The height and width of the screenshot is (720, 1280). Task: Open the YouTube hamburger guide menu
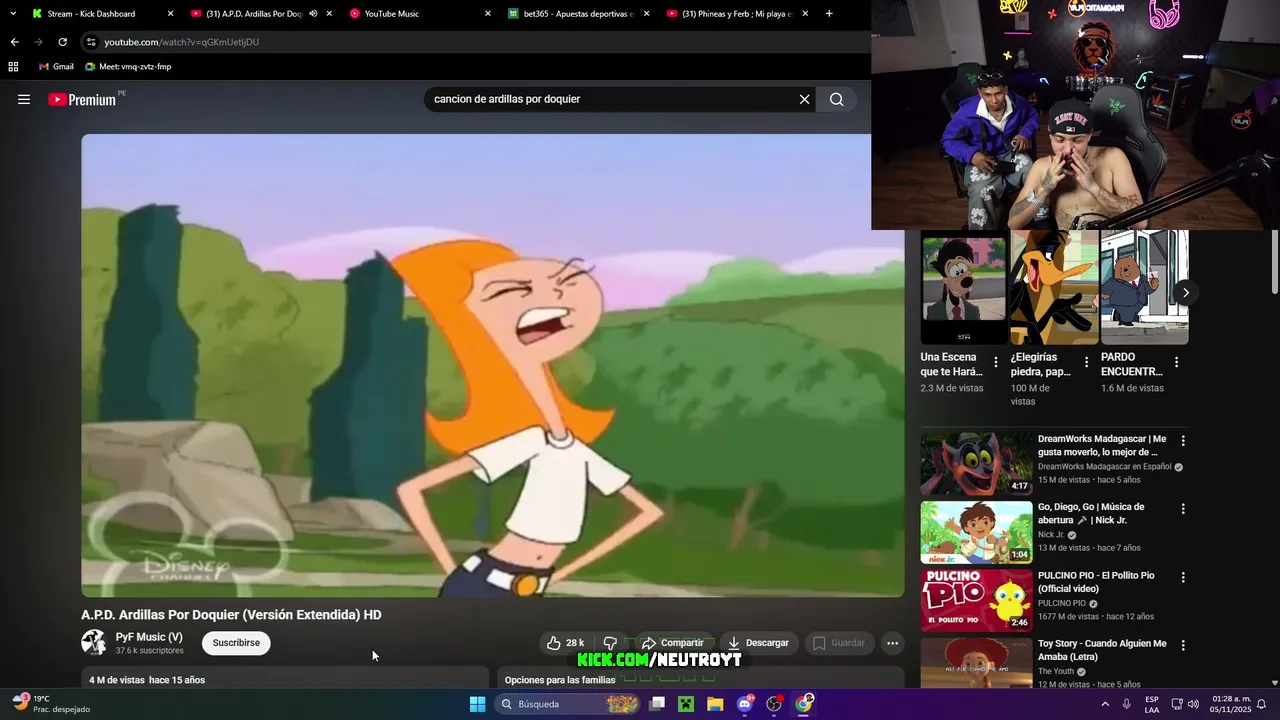coord(24,99)
